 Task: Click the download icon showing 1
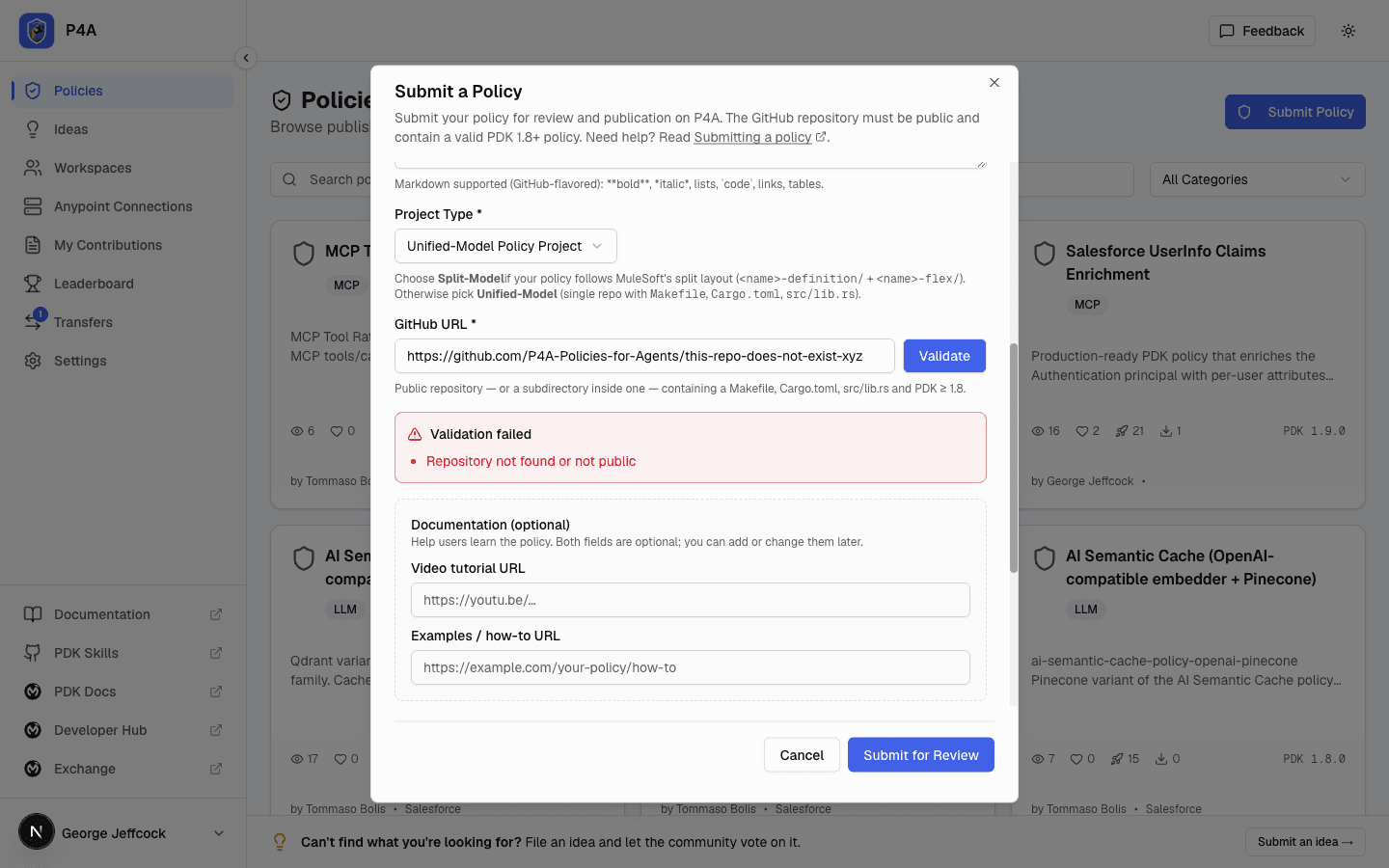1166,431
